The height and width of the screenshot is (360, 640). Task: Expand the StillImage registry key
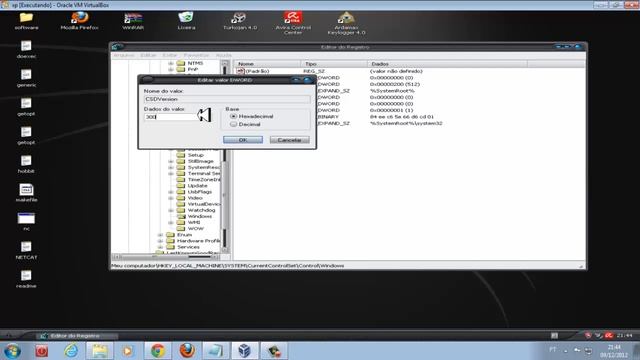[x=171, y=161]
